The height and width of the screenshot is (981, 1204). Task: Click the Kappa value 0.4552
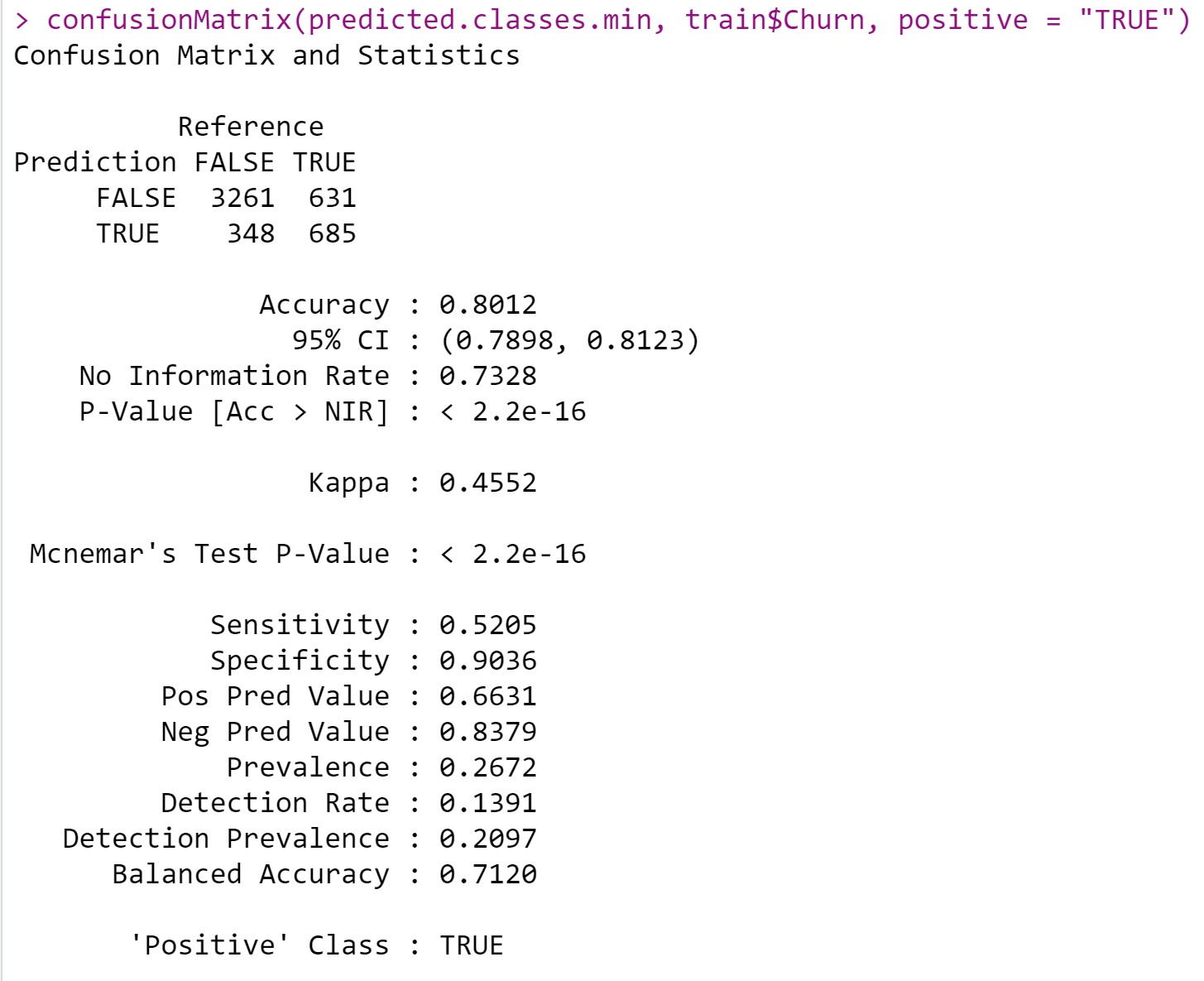point(488,483)
